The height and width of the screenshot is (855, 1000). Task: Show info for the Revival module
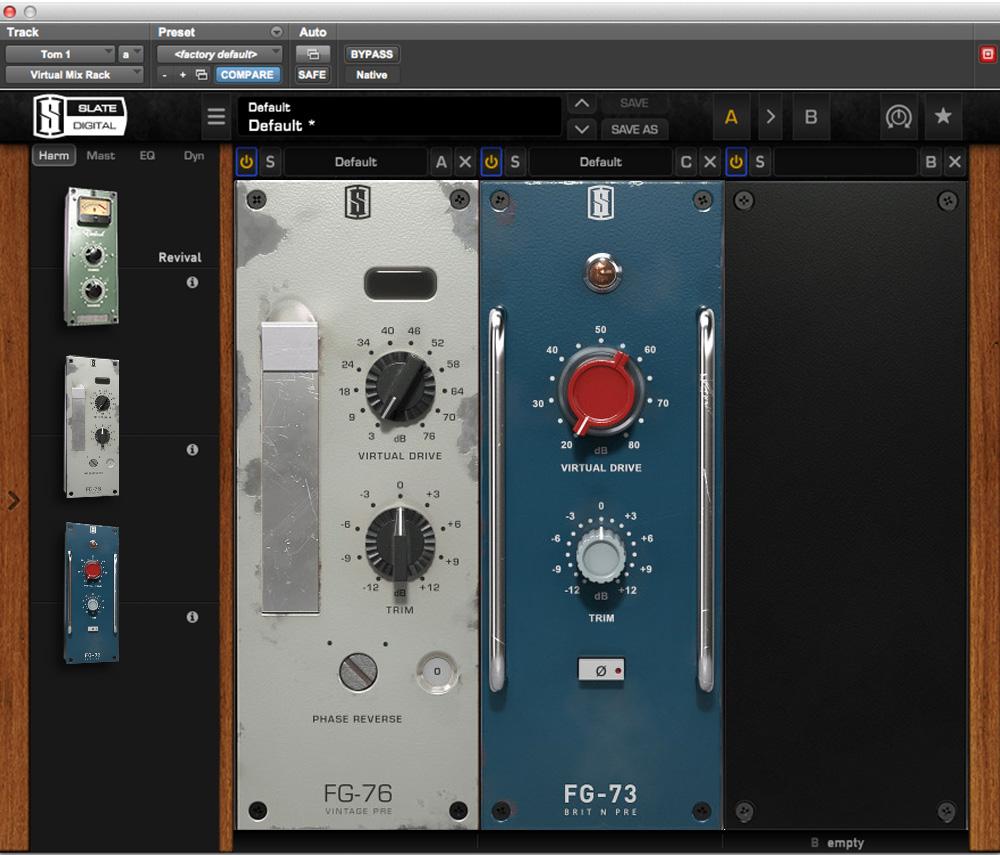click(x=192, y=282)
